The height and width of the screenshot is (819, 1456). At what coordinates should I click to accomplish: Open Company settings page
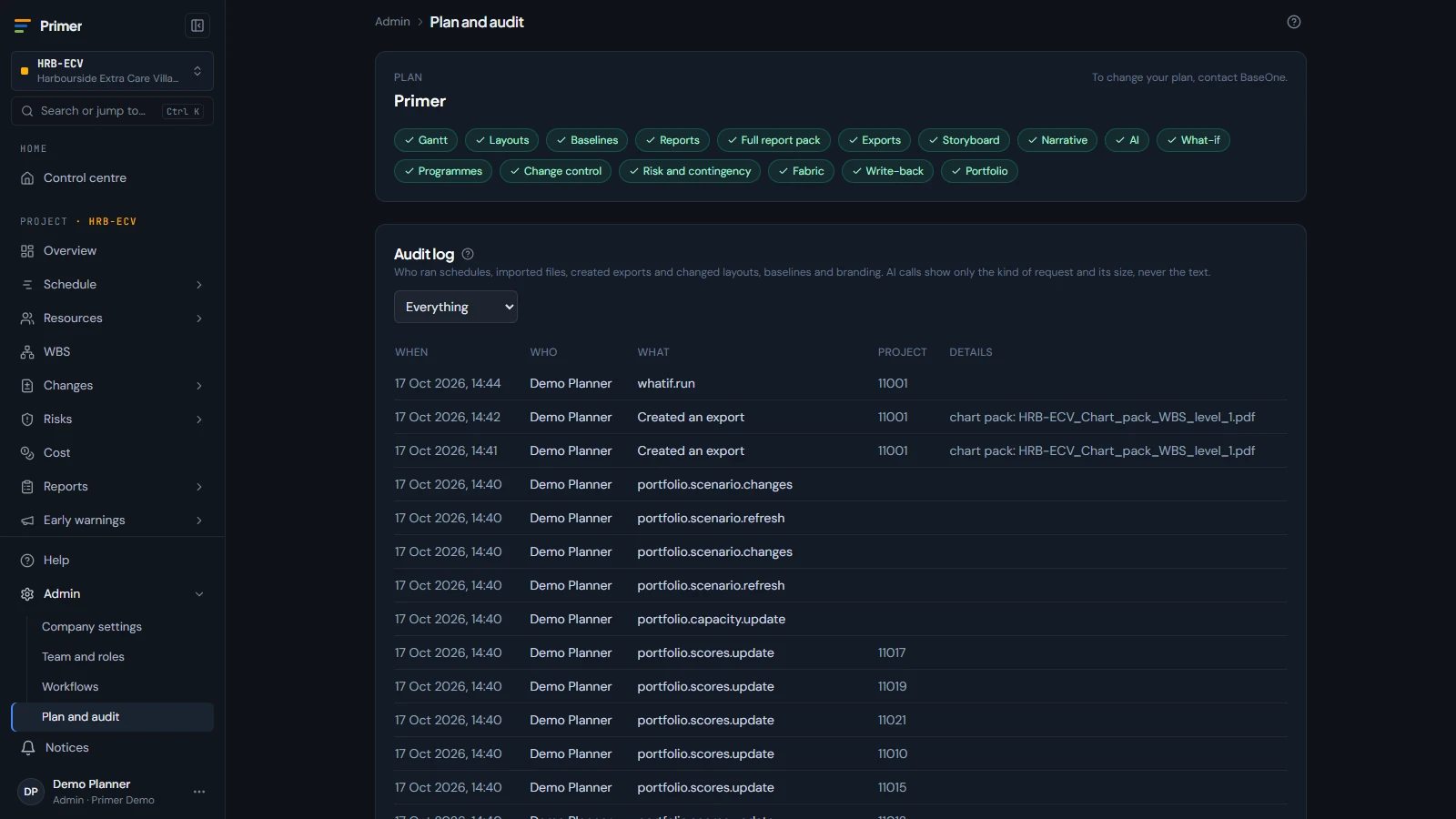click(x=92, y=627)
